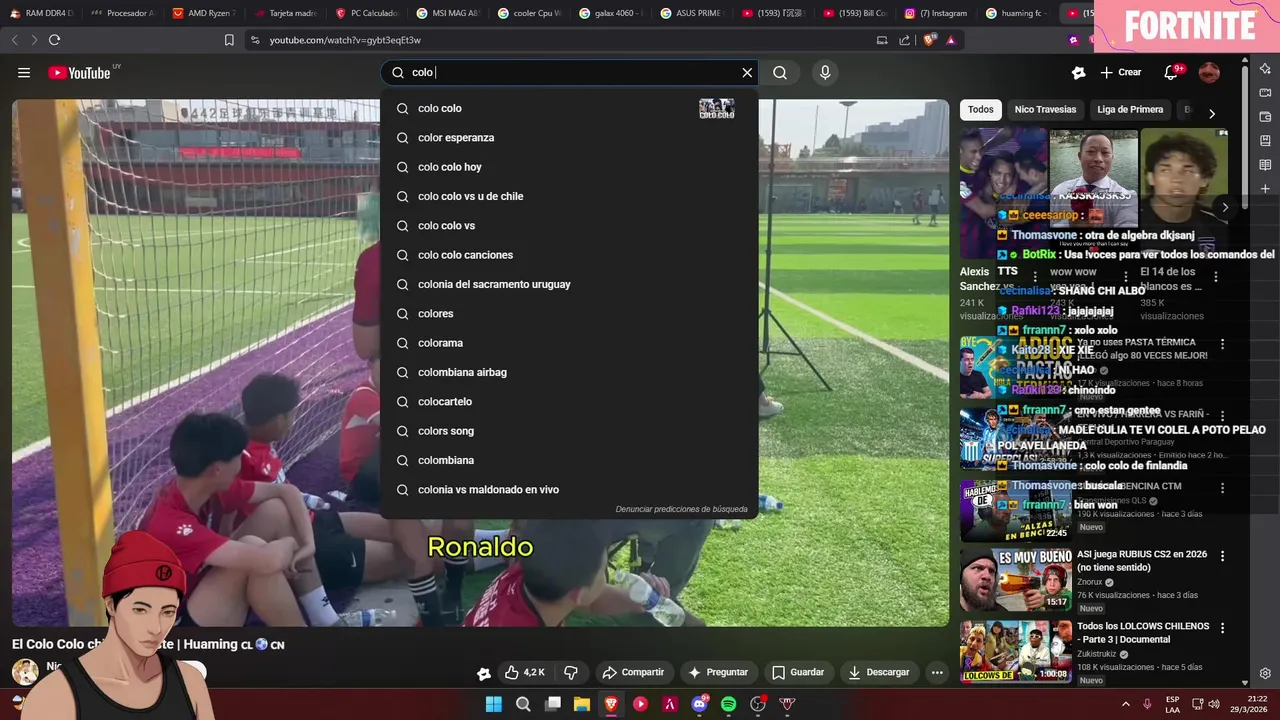Open menu for "ASI juega RUBIUS CS2" video
Screen dimensions: 1280x720
(x=1222, y=556)
